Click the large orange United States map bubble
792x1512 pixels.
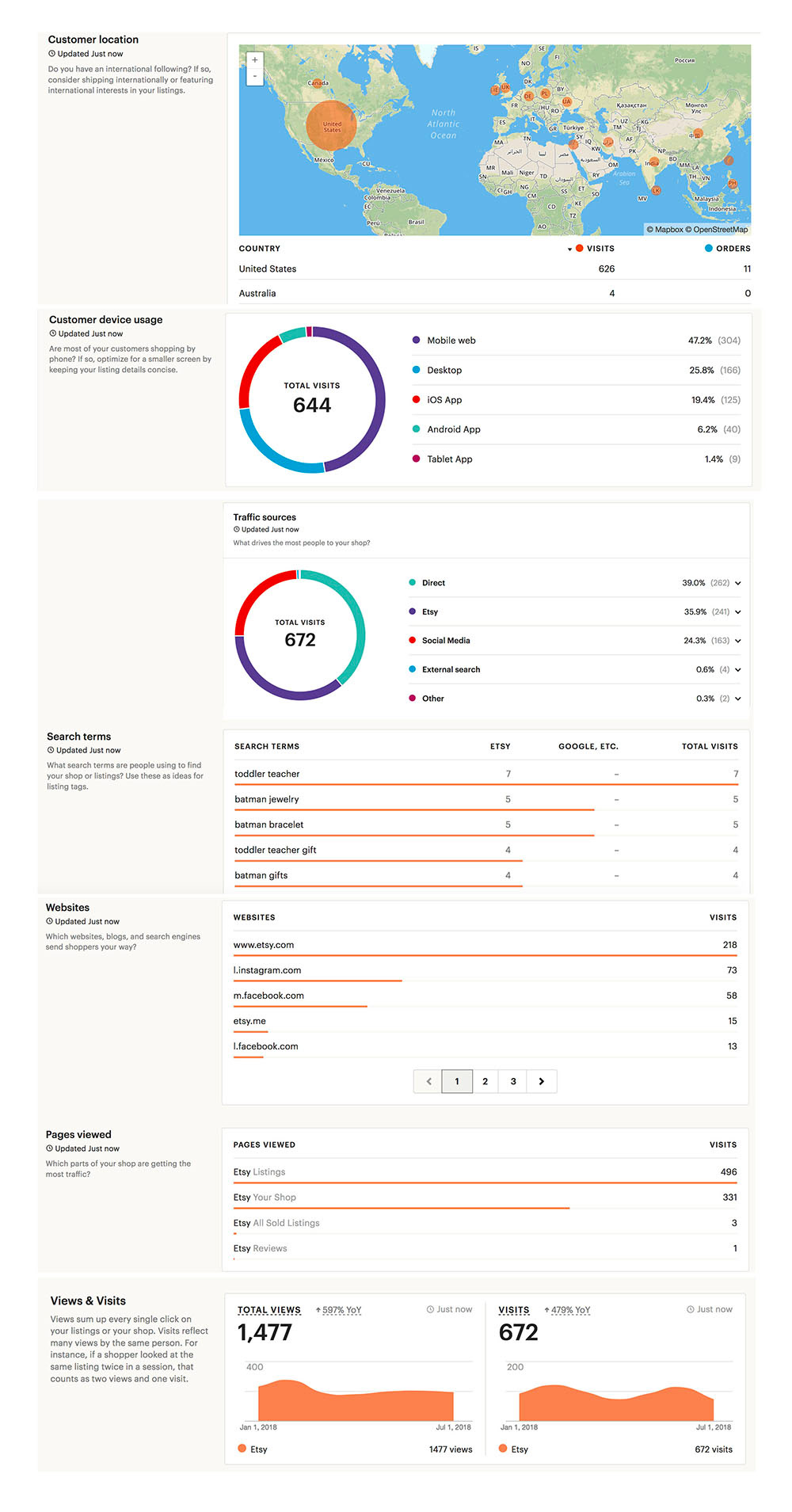(331, 125)
